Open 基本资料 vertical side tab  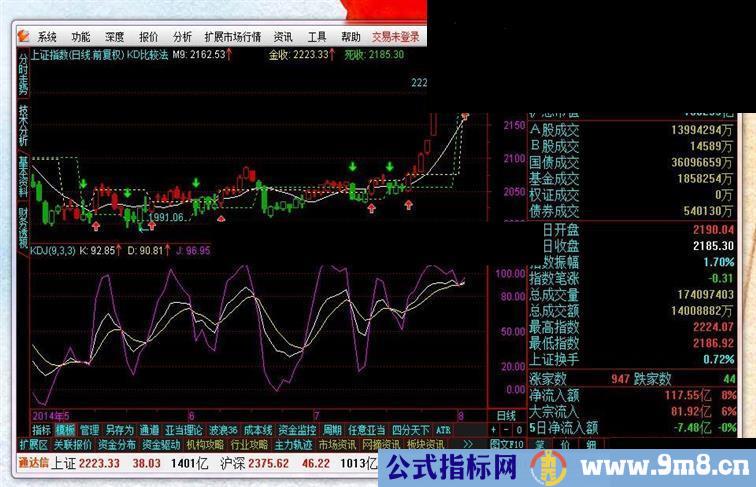(23, 177)
